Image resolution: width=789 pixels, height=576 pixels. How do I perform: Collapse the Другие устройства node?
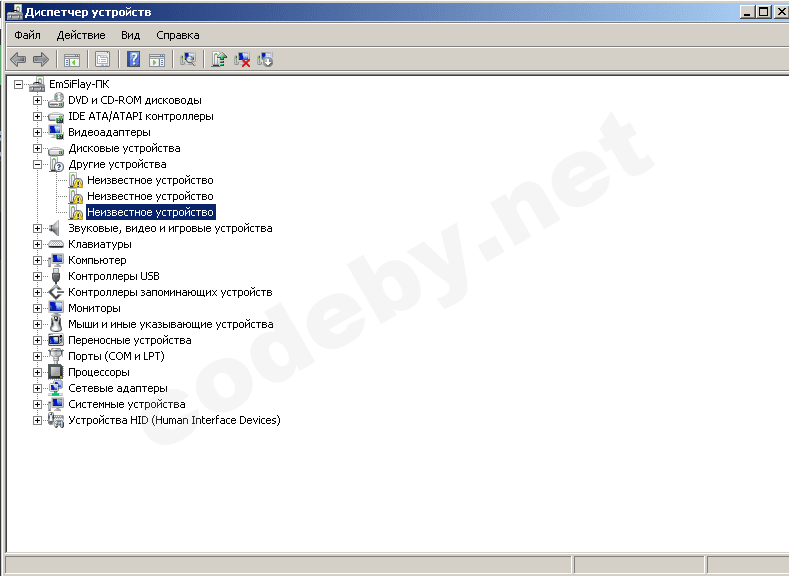point(37,164)
